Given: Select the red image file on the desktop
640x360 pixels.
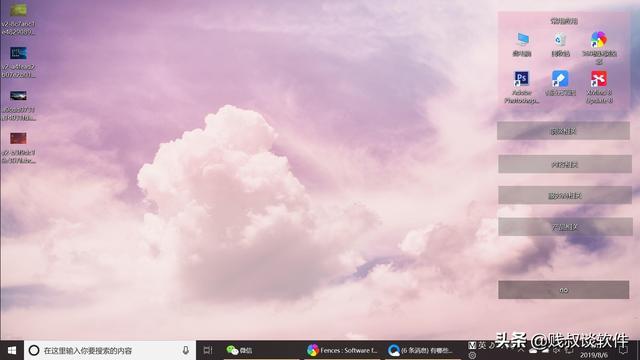Looking at the screenshot, I should click(18, 148).
